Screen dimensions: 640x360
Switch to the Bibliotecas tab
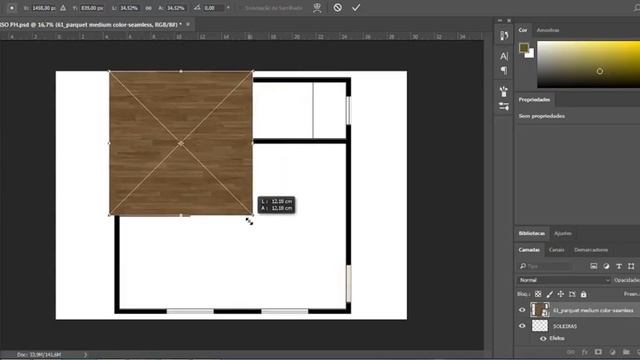pos(531,233)
